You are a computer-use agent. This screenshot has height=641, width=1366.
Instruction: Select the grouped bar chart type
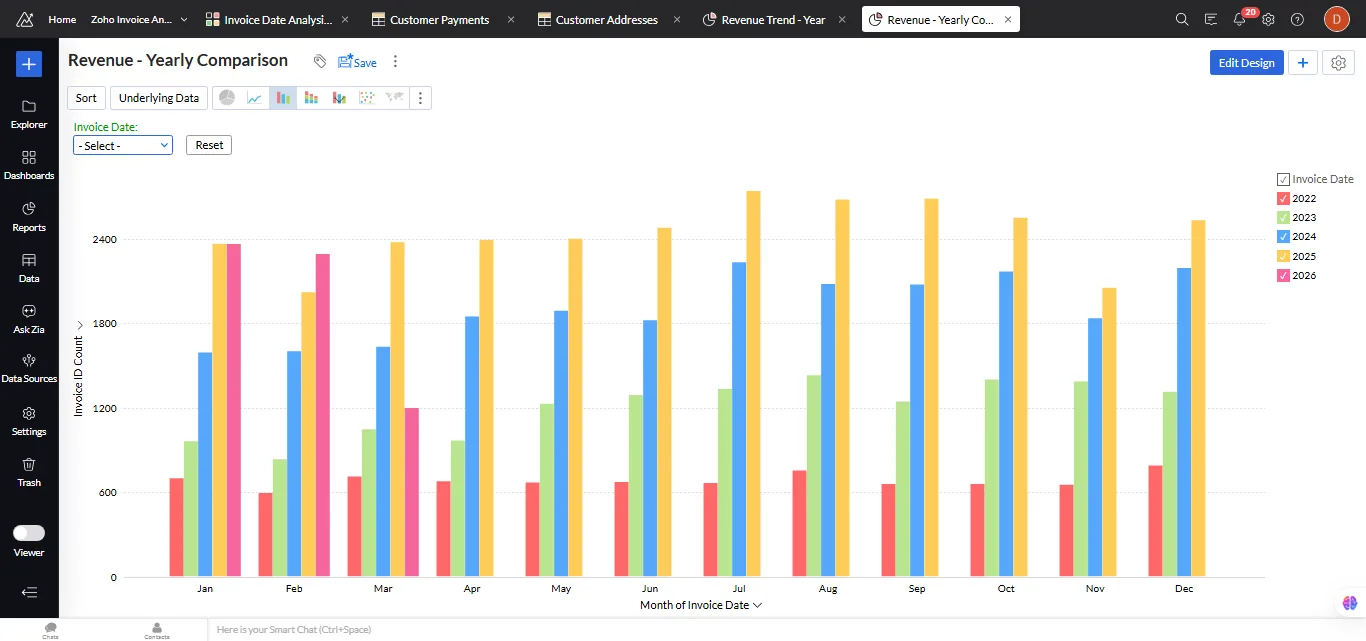point(283,98)
